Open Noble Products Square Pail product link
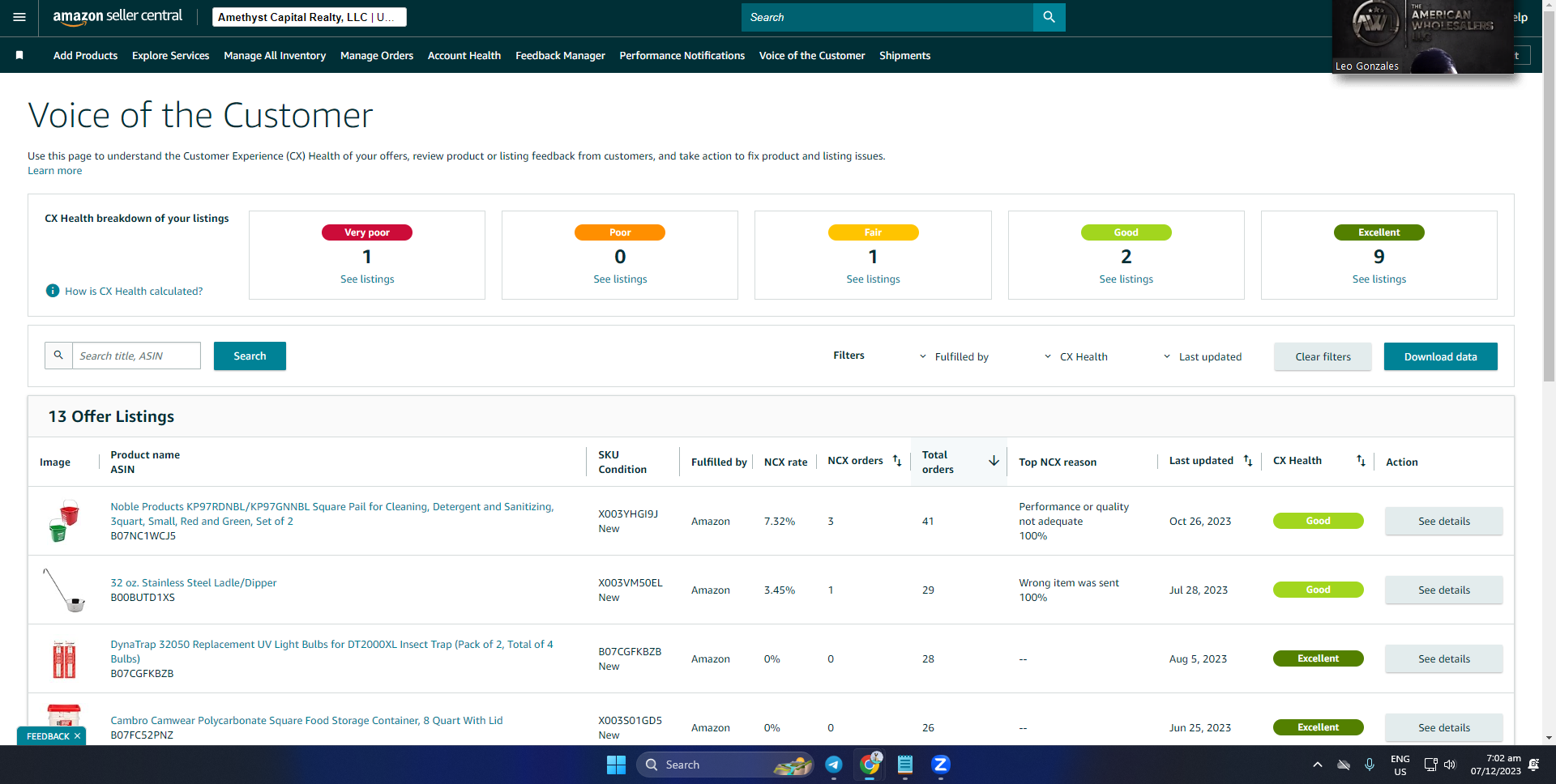 coord(332,514)
